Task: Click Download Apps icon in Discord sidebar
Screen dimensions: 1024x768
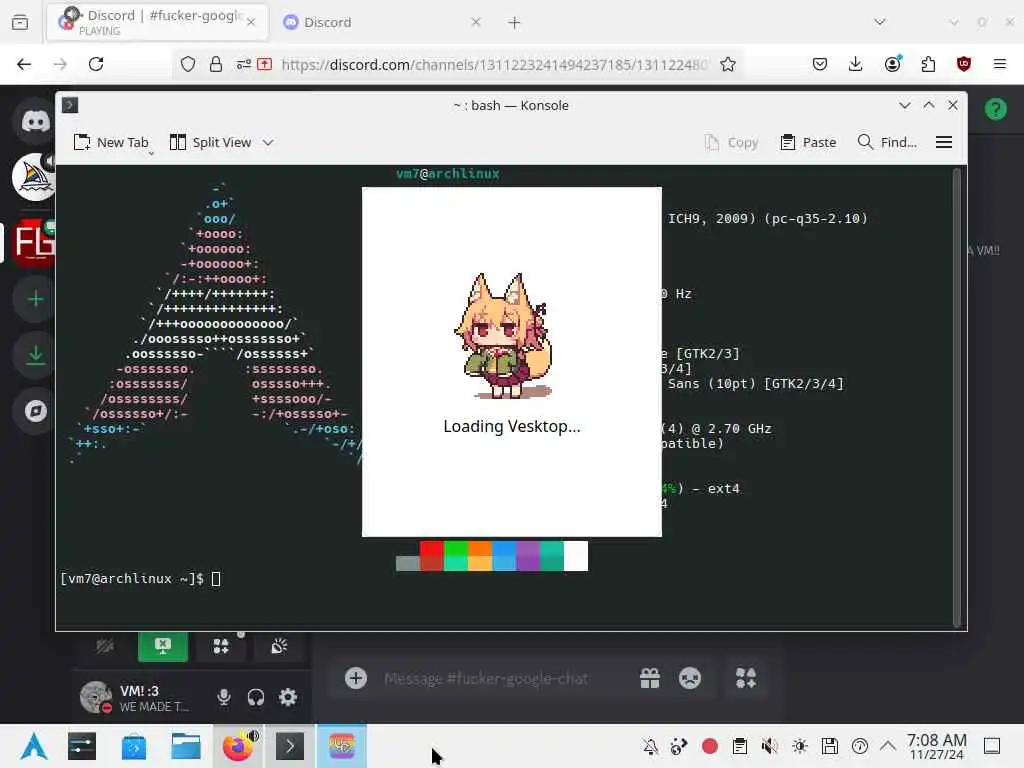Action: [35, 355]
